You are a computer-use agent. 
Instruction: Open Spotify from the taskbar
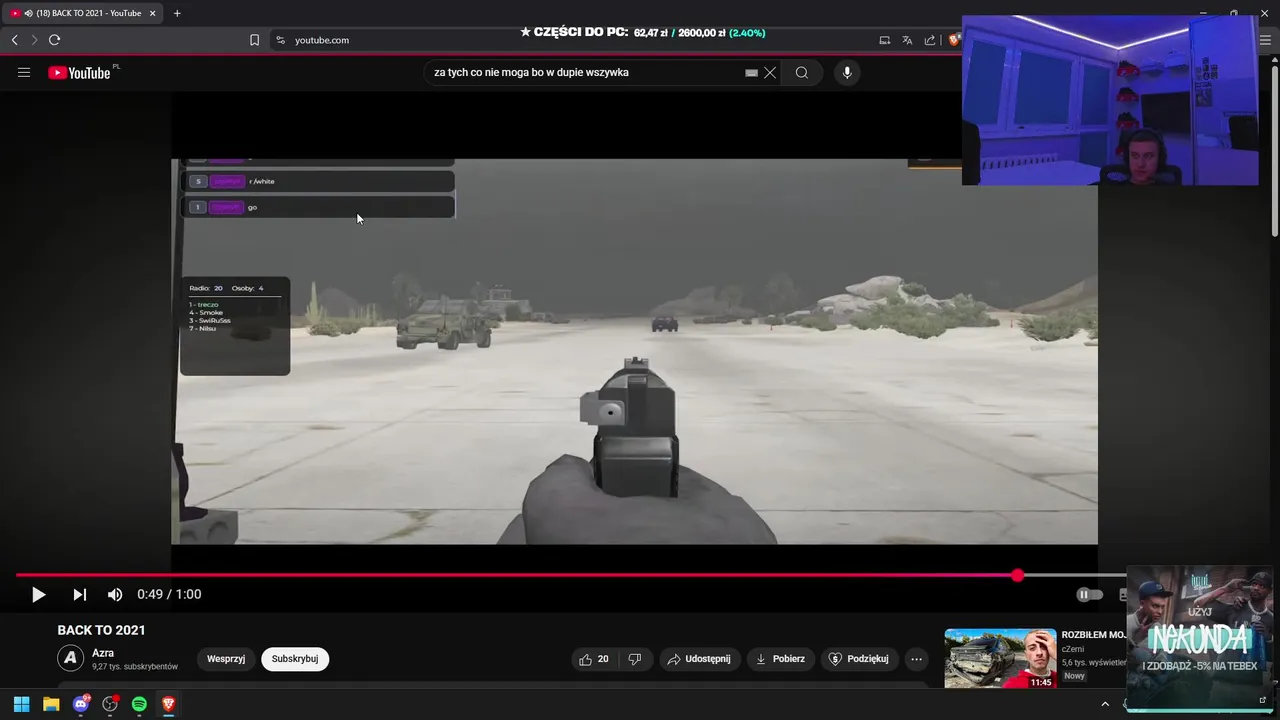[x=139, y=704]
